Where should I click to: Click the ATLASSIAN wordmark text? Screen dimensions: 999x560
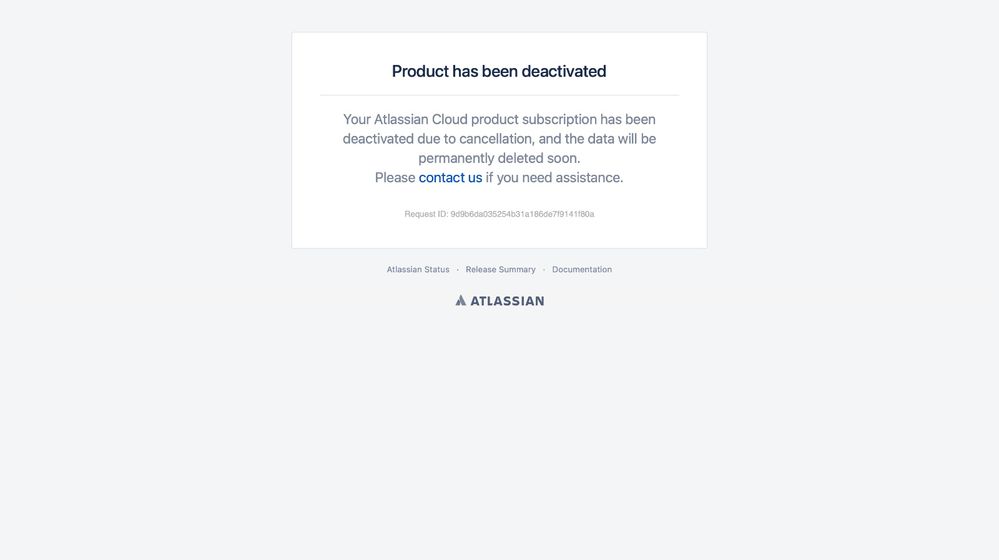pos(507,301)
